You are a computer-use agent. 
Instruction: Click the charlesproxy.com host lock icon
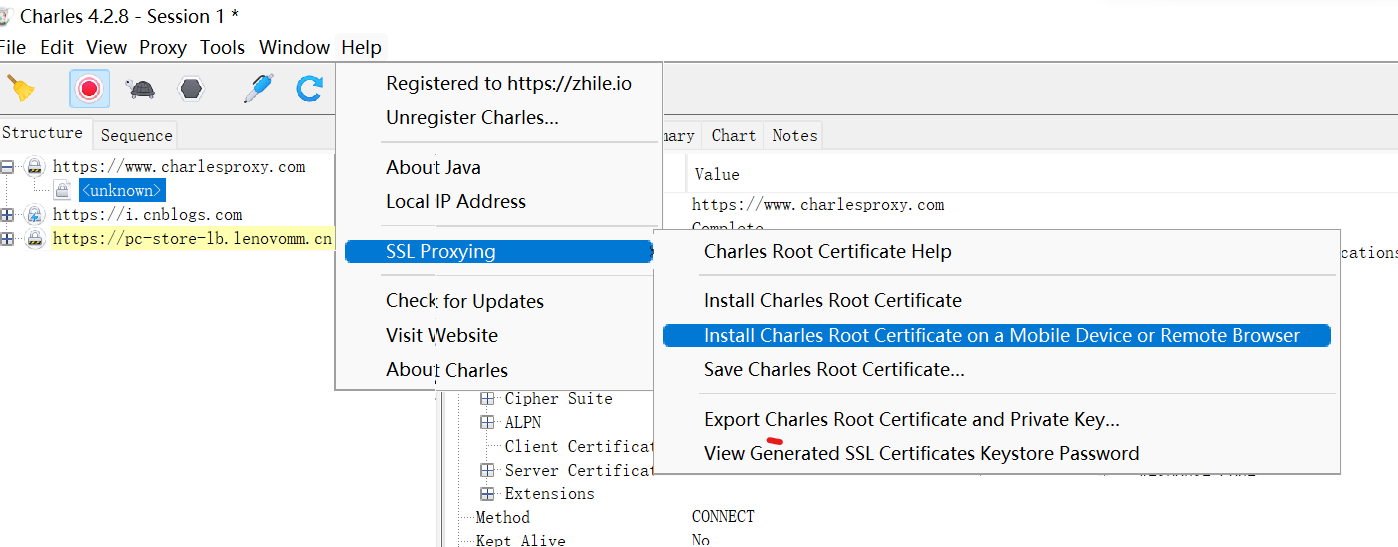pos(35,167)
